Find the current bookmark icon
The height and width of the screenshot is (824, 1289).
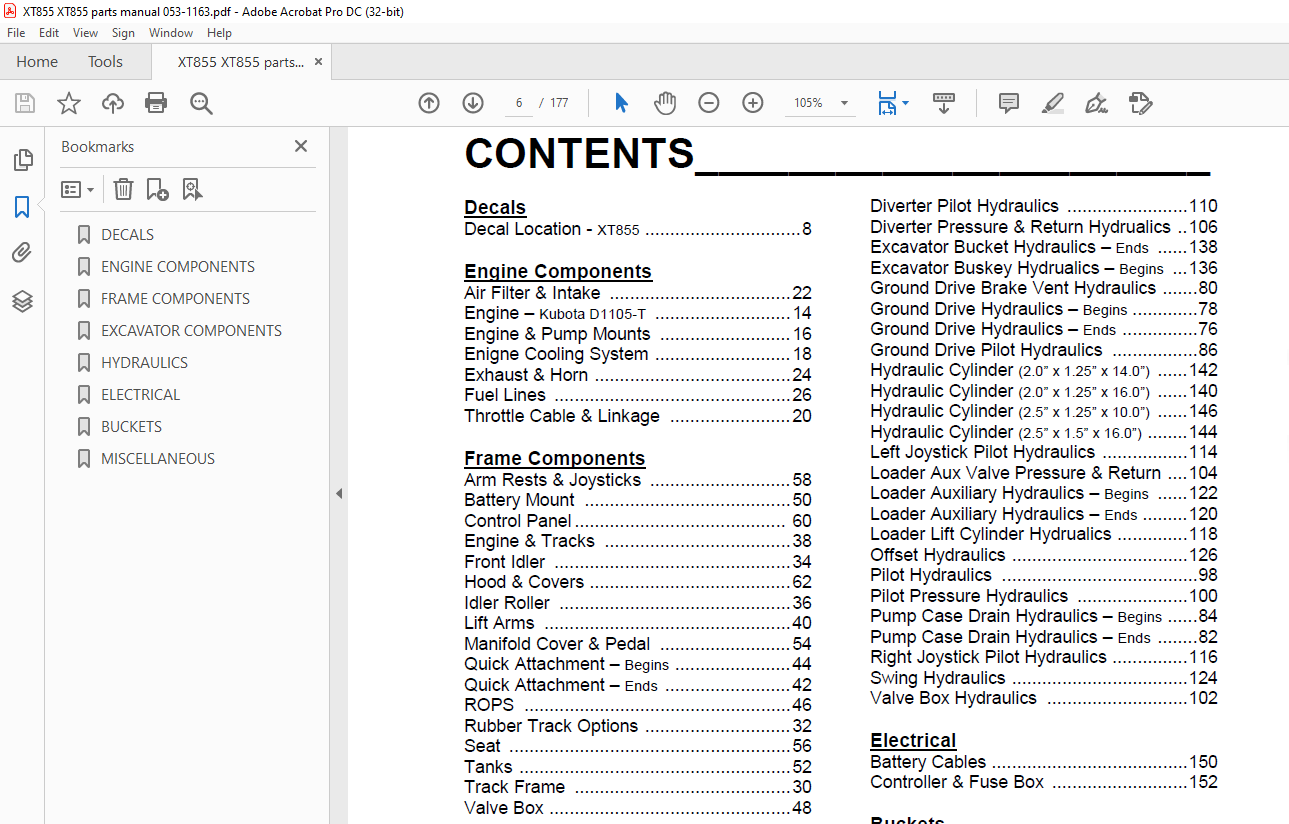tap(193, 189)
